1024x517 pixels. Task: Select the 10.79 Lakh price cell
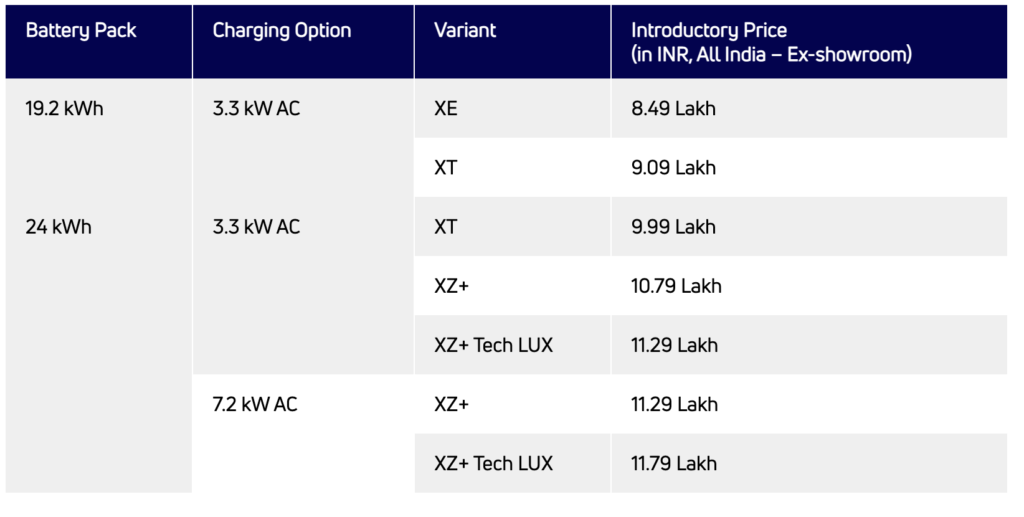point(677,286)
